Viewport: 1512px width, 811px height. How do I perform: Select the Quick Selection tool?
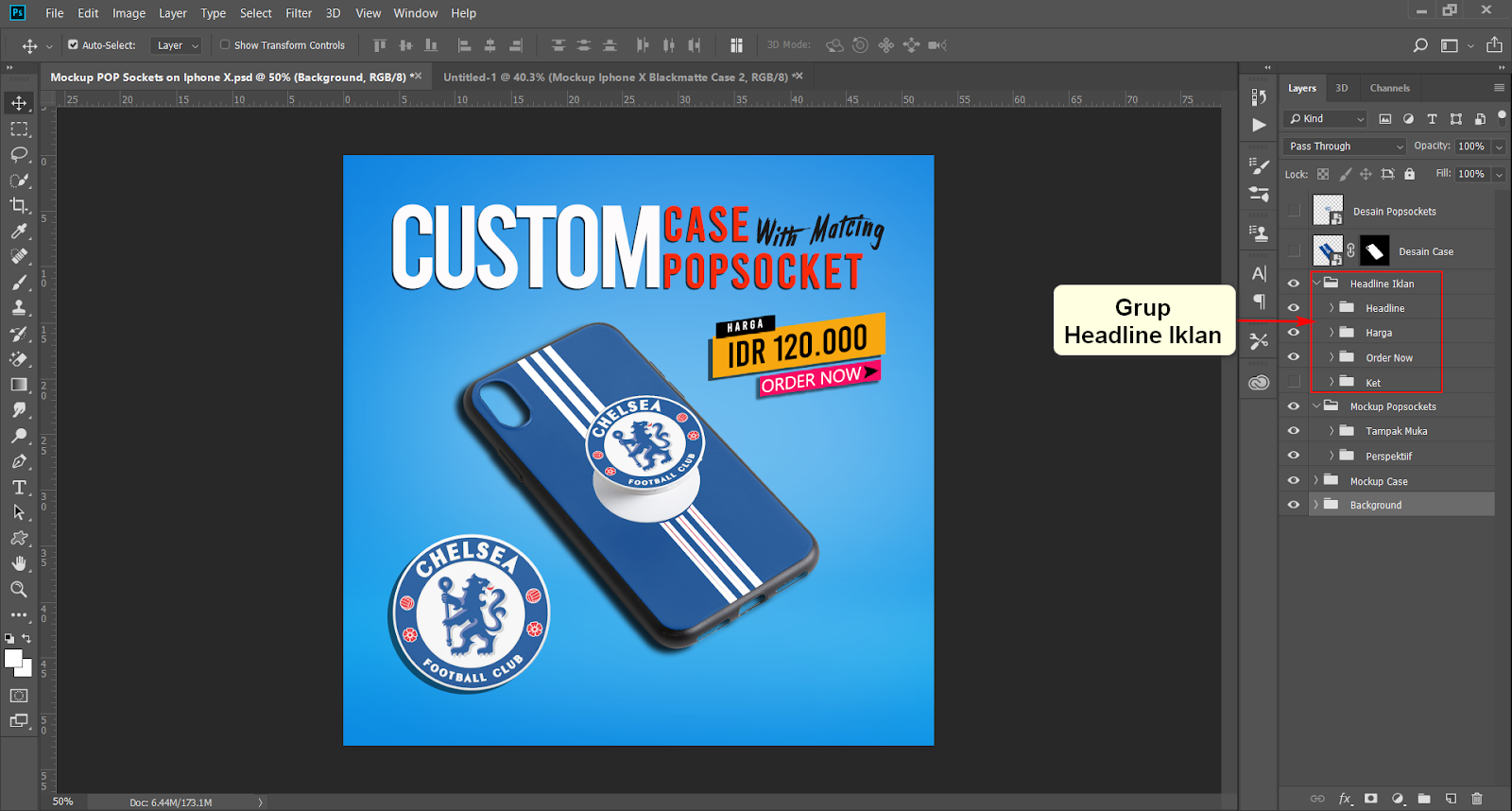click(x=19, y=180)
